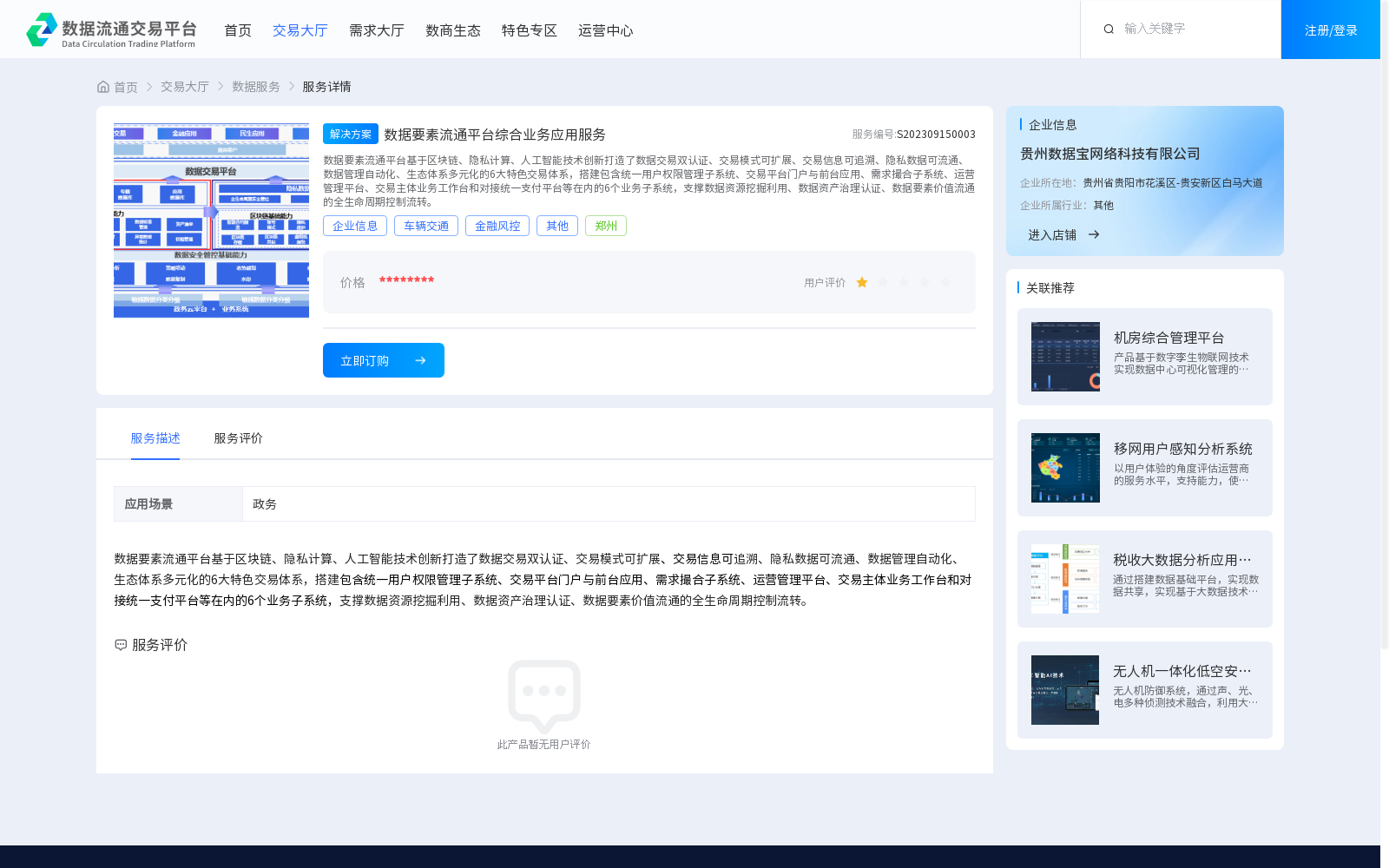Switch to the 服务评价 tab
The height and width of the screenshot is (868, 1389).
point(239,438)
